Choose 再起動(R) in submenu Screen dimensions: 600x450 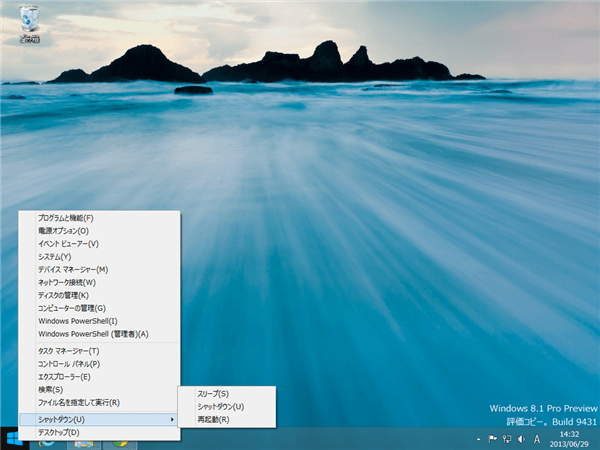227,420
